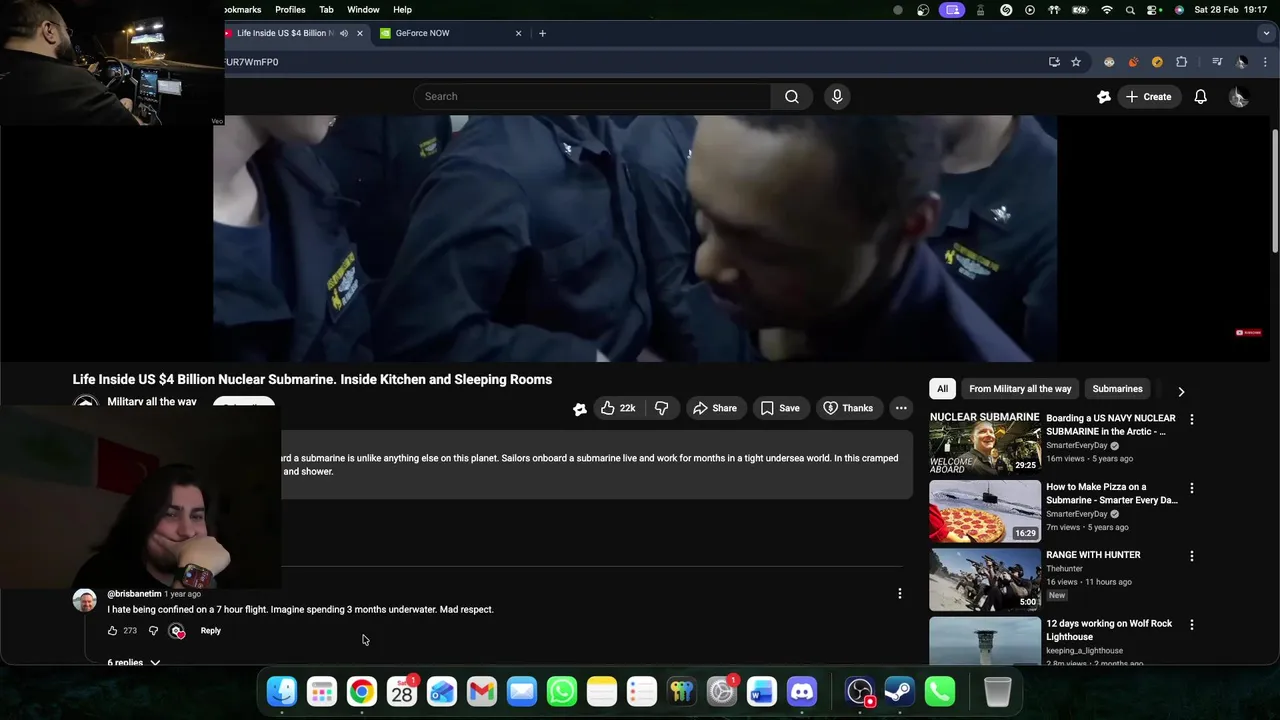
Task: Dislike the submarine video
Action: (662, 408)
